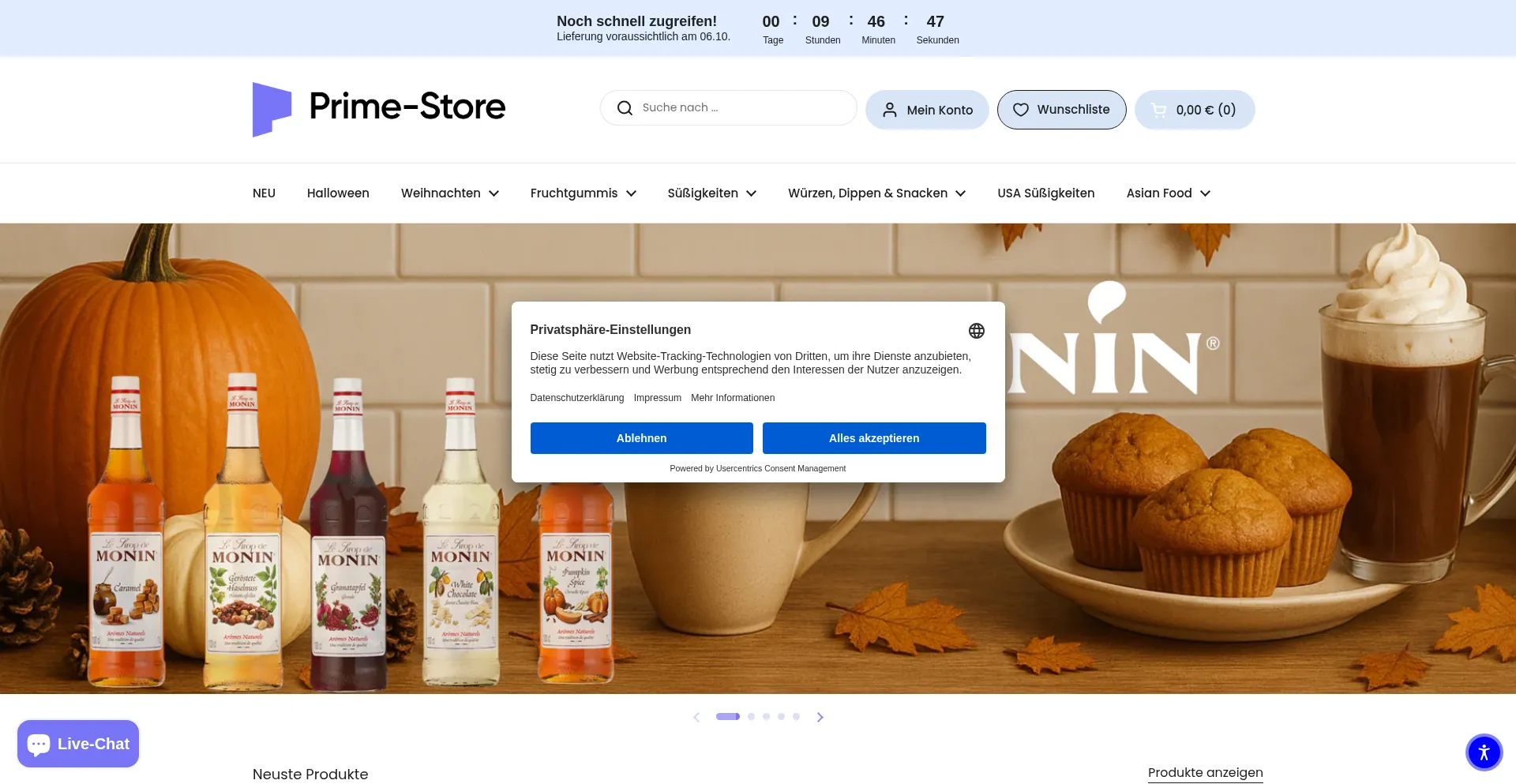Click the search magnifier icon

tap(625, 108)
